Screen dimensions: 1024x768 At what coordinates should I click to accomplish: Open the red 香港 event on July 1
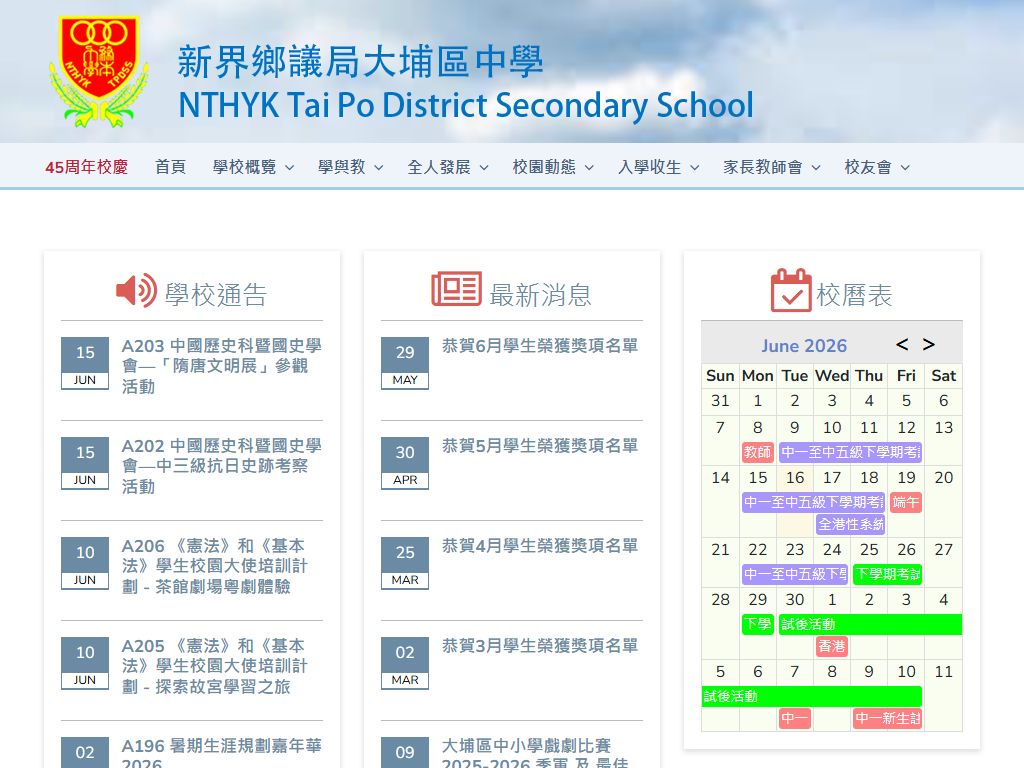pos(831,646)
